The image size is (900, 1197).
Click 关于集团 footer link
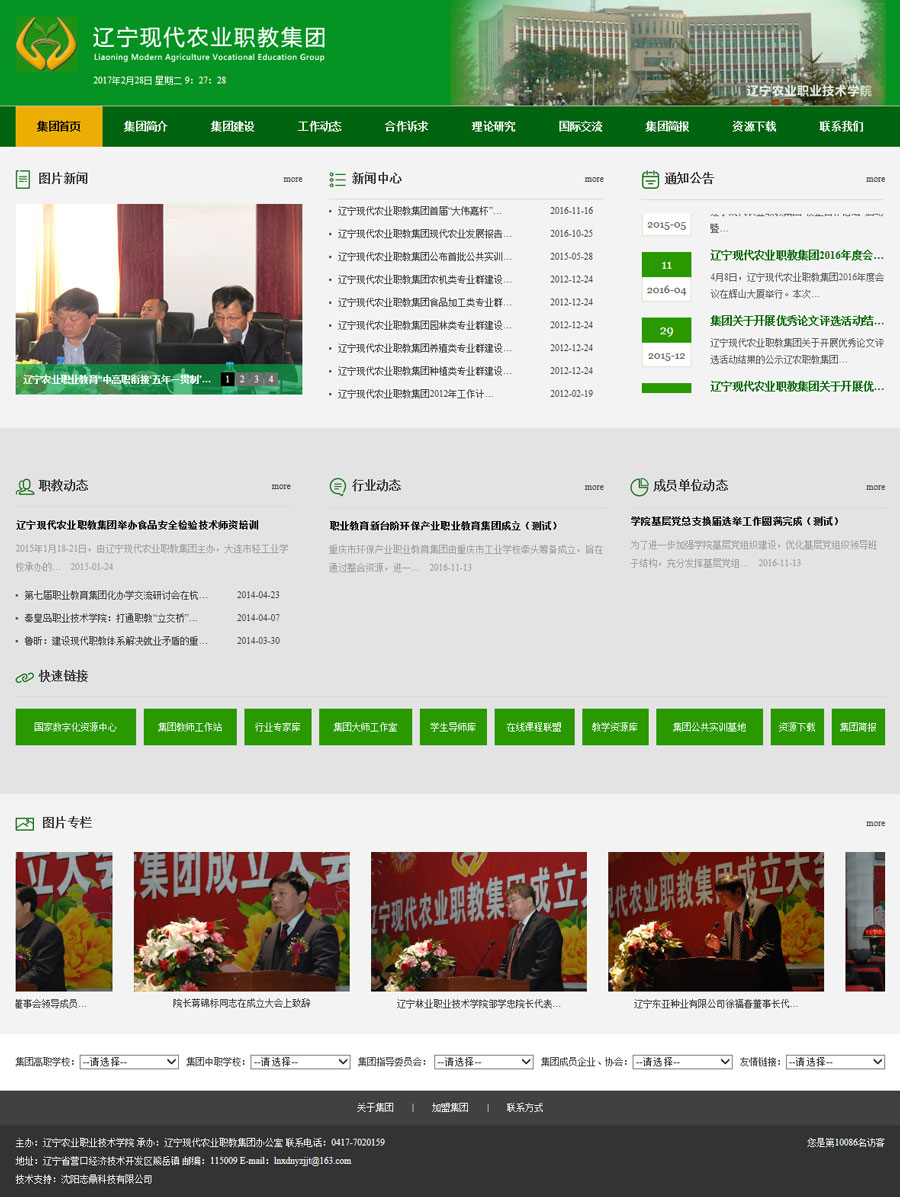375,1108
